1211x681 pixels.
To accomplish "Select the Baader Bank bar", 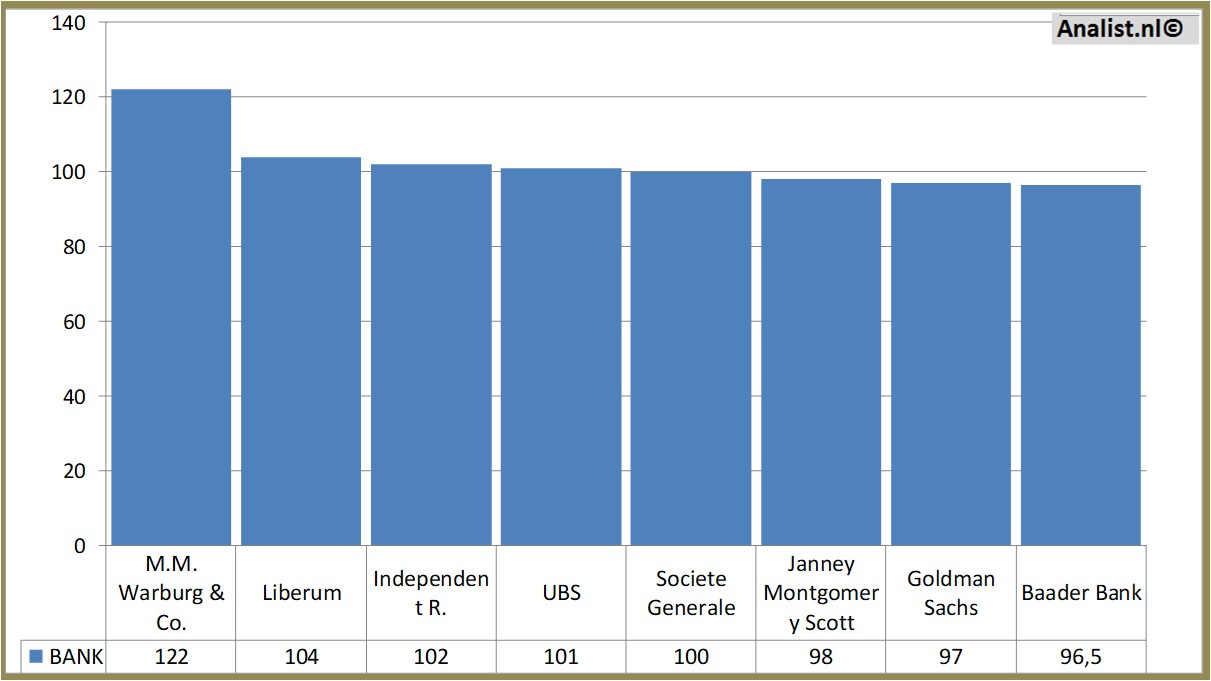I will 1081,365.
